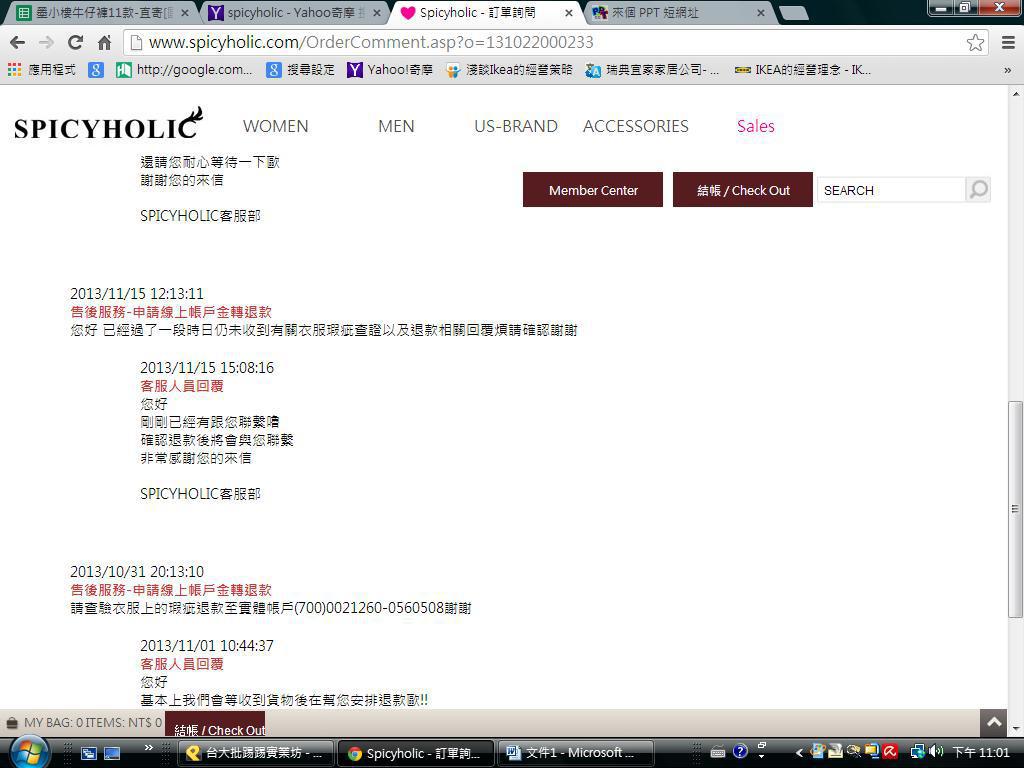Show hidden system tray icons arrow
Viewport: 1024px width, 768px height.
point(799,753)
